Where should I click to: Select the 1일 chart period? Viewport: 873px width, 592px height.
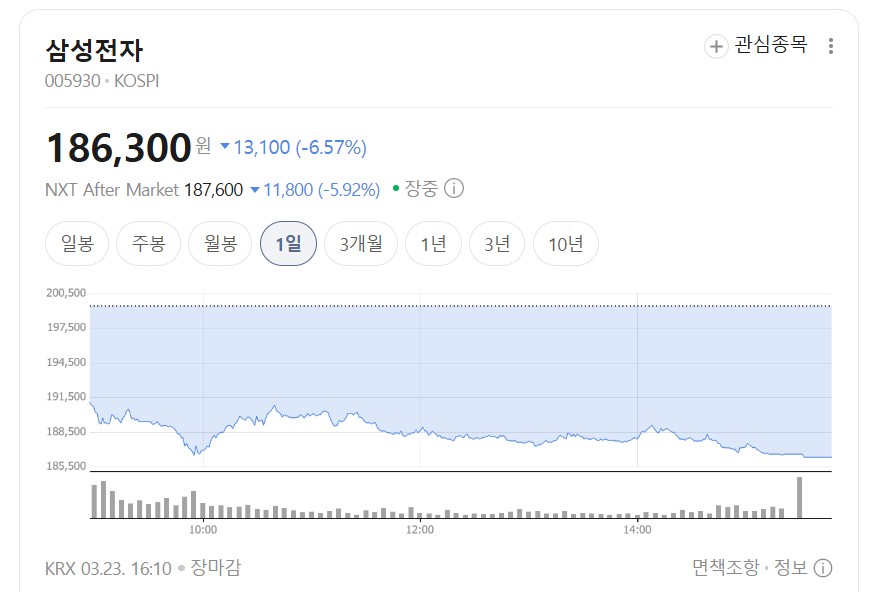click(288, 243)
